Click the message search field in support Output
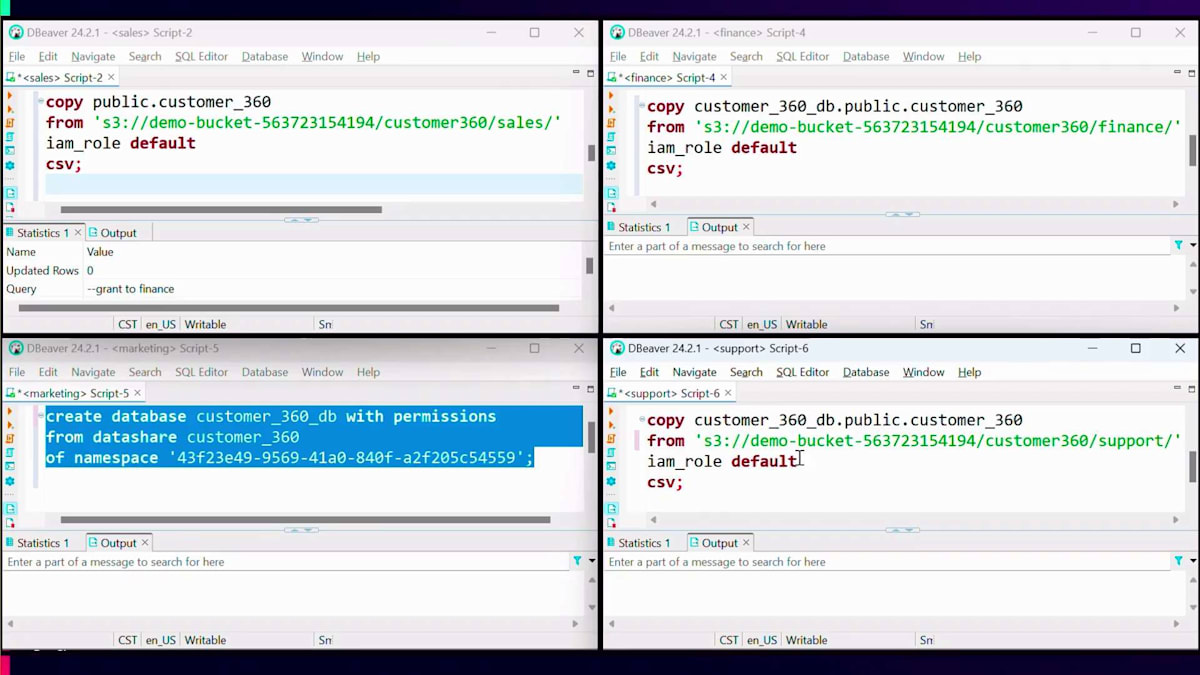Viewport: 1200px width, 675px height. click(x=887, y=562)
